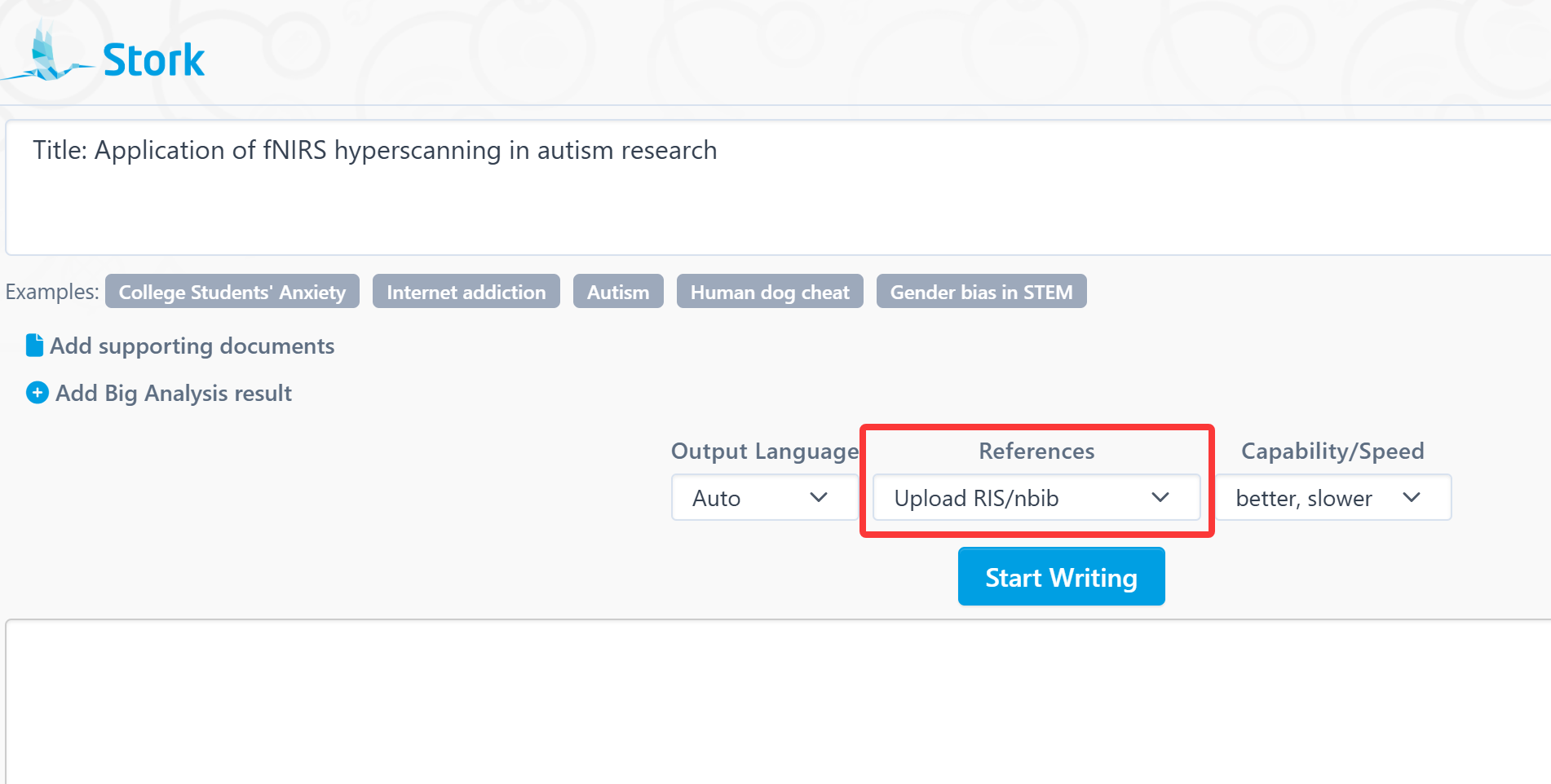Click the better, slower option text
Screen dimensions: 1551x784
click(1304, 498)
